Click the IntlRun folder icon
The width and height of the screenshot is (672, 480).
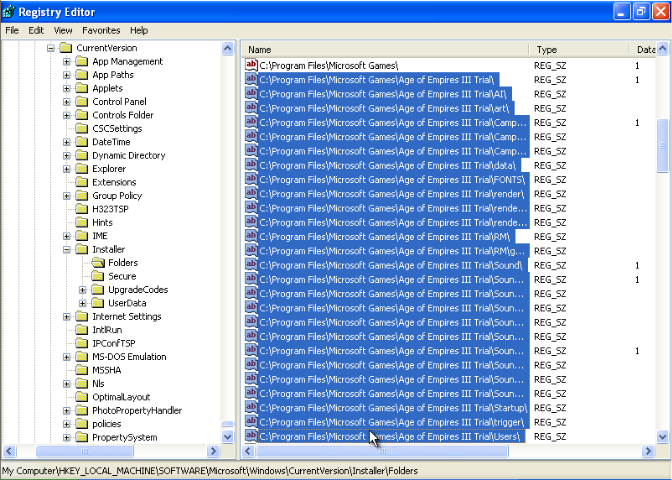point(81,330)
